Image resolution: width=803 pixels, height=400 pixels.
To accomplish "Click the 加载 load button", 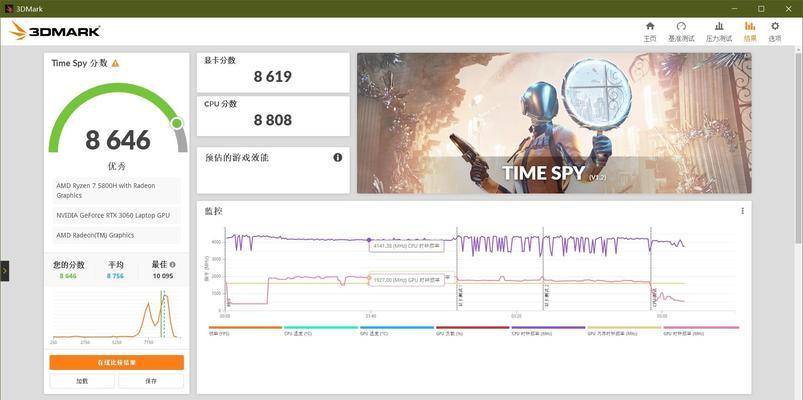I will point(82,381).
